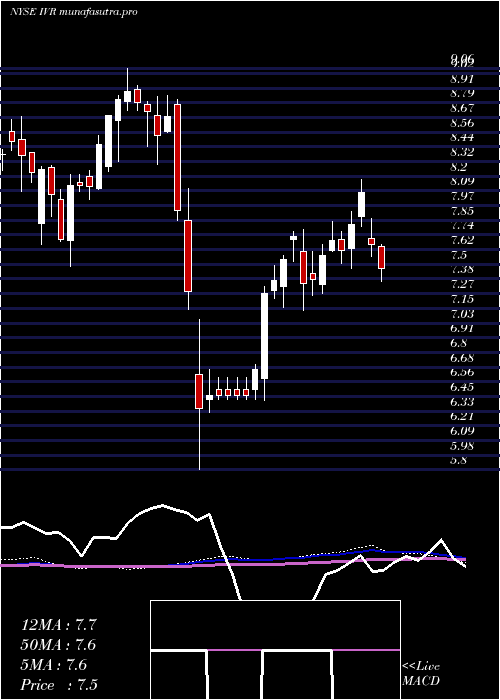Viewport: 500px width, 700px height.
Task: Select the 8.79 price axis label
Action: click(x=462, y=93)
